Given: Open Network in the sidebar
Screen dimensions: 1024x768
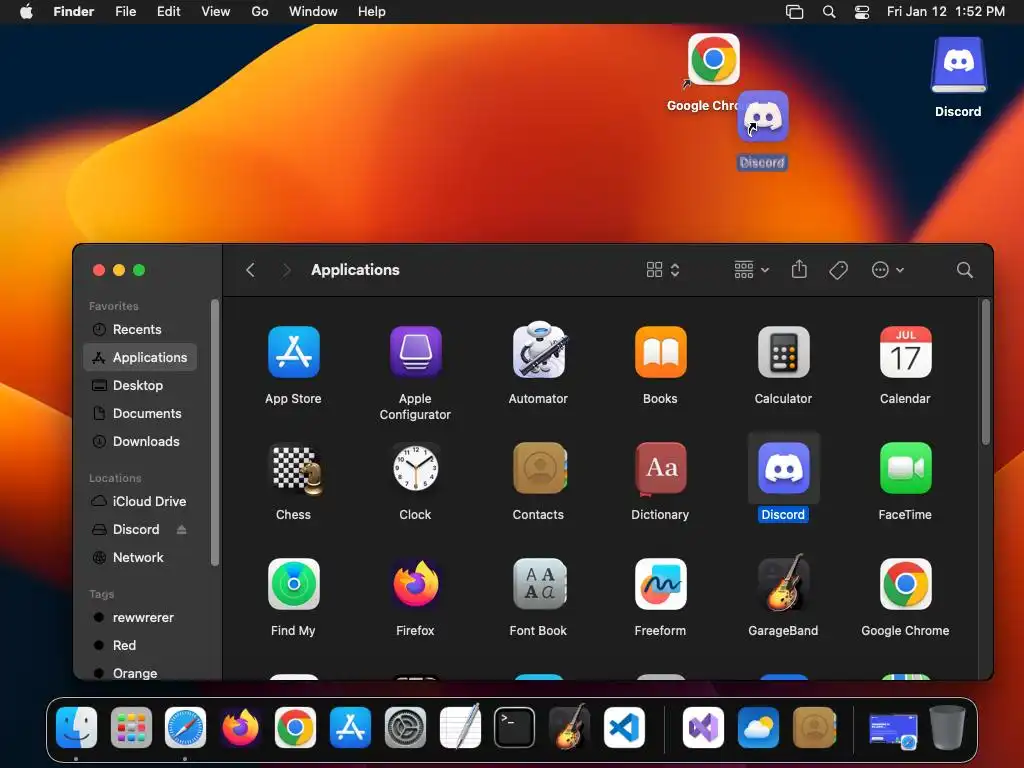Looking at the screenshot, I should [140, 558].
